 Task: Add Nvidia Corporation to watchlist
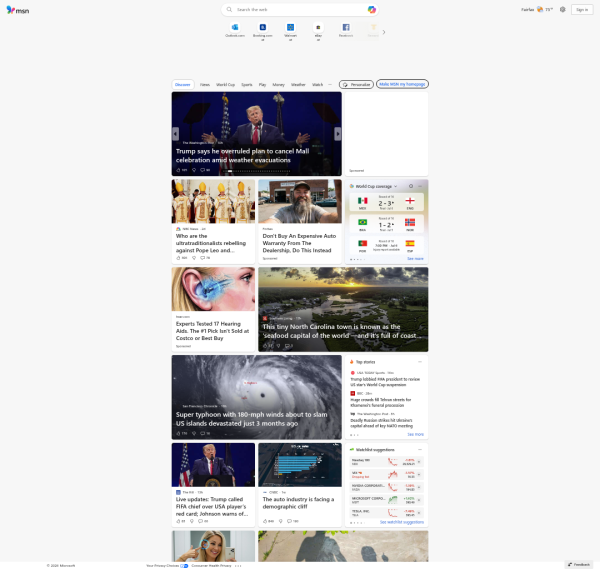tap(419, 487)
